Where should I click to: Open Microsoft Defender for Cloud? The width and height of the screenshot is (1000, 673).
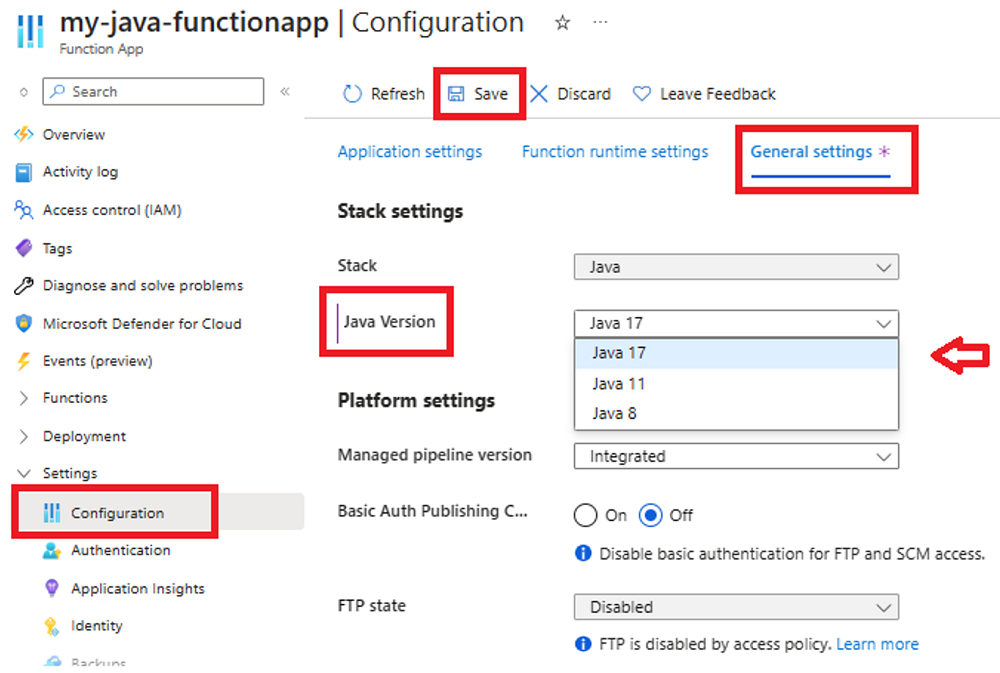pyautogui.click(x=141, y=324)
